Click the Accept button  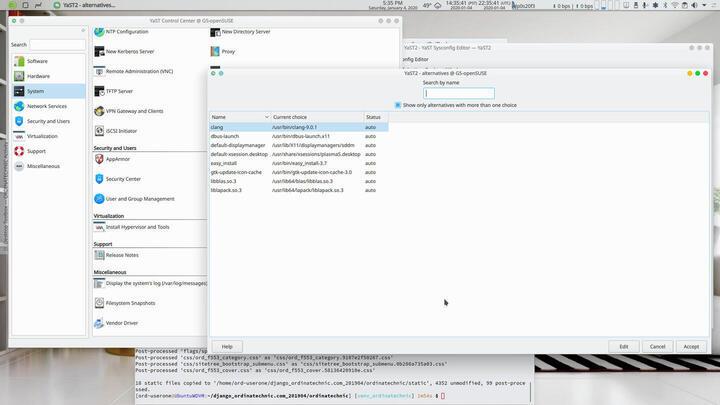tap(691, 347)
